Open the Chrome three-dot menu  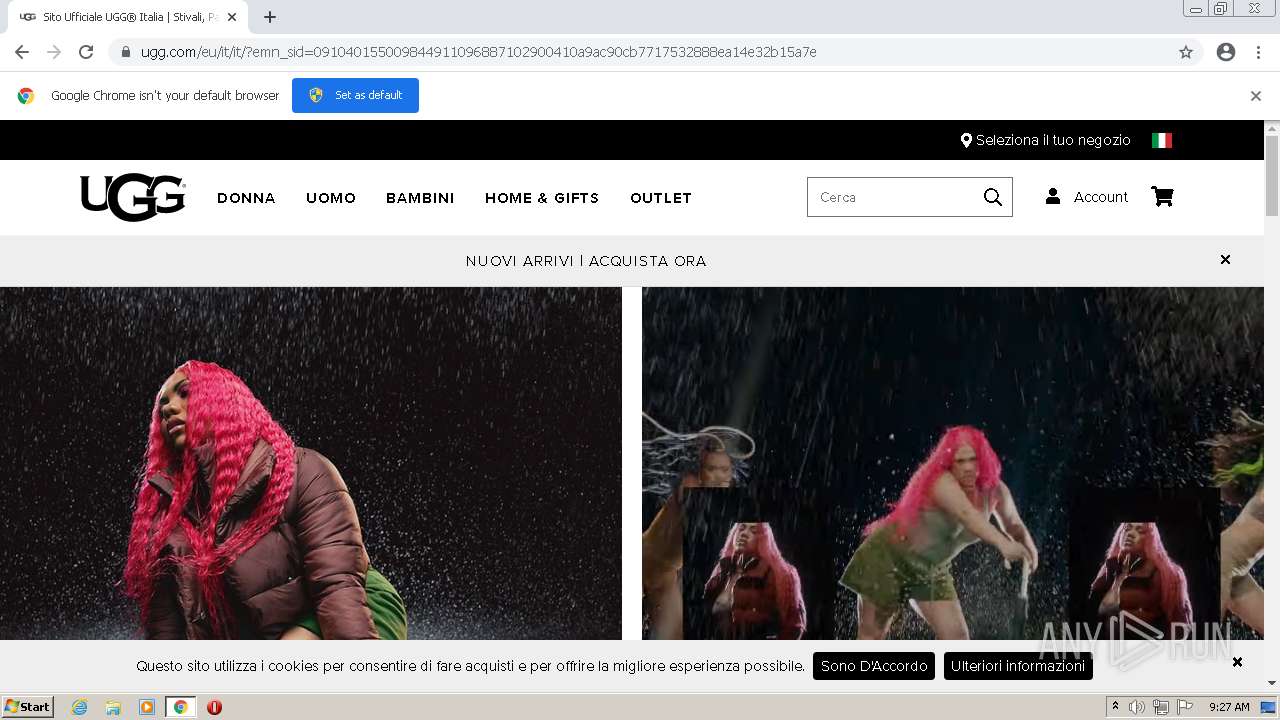(x=1258, y=52)
